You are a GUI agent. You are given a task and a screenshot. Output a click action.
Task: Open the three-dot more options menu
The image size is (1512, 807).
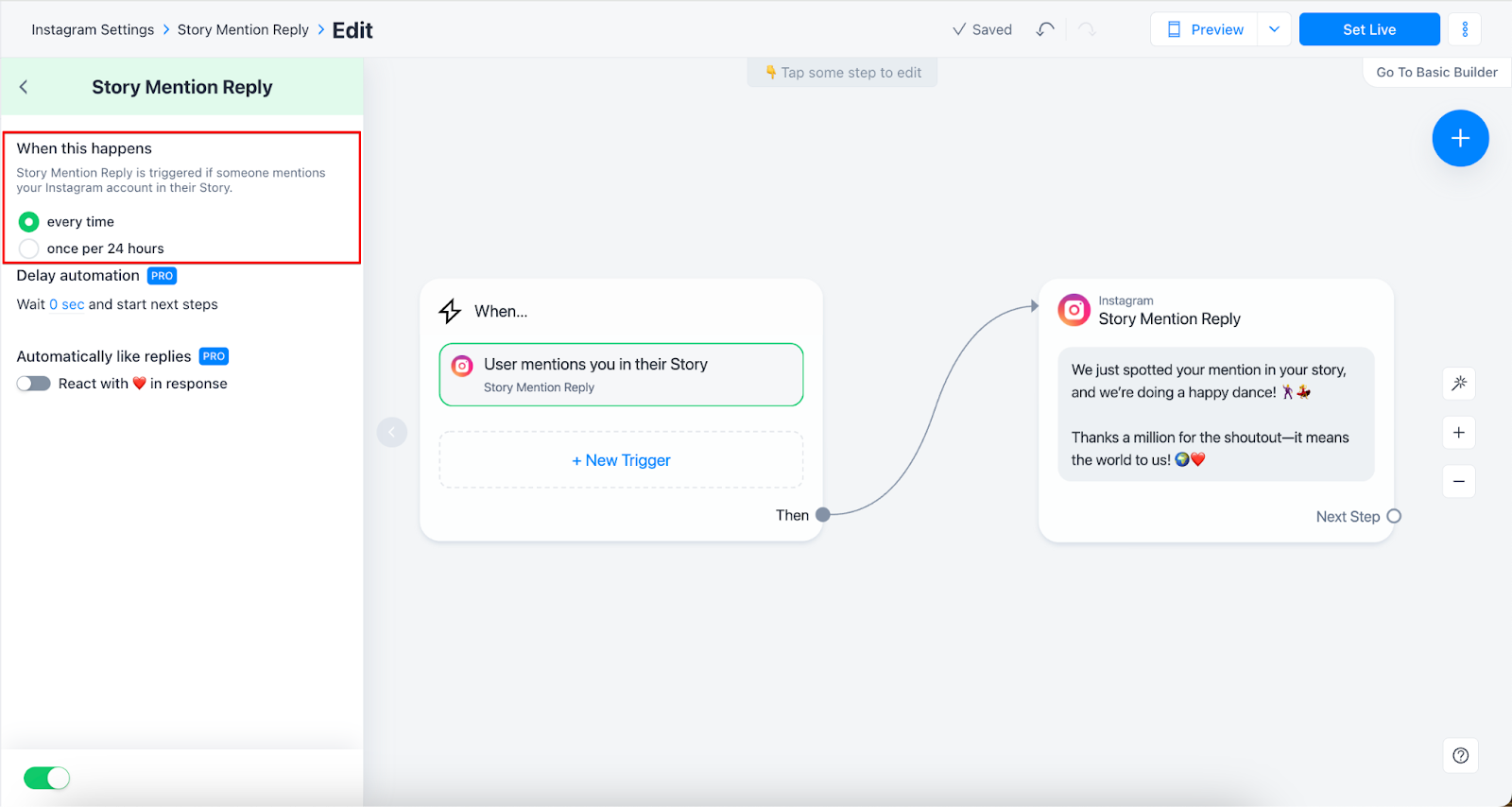1465,29
